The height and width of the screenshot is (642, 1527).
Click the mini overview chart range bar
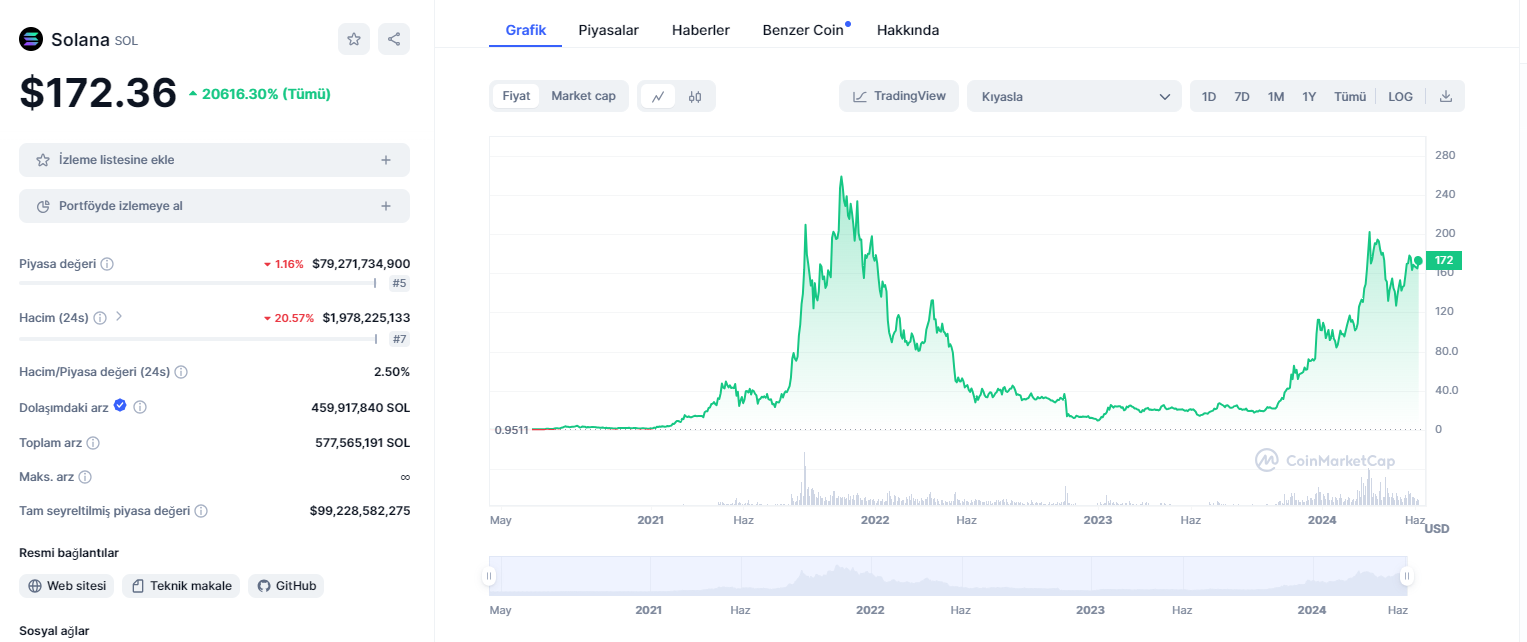coord(948,576)
